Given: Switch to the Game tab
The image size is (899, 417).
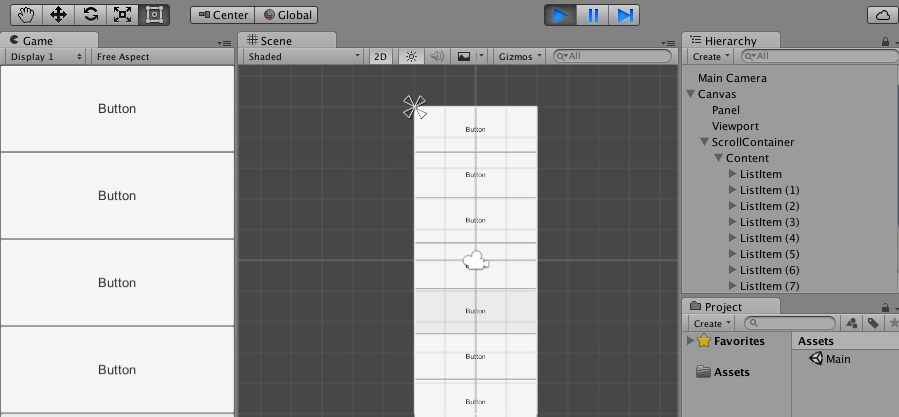Looking at the screenshot, I should [49, 40].
